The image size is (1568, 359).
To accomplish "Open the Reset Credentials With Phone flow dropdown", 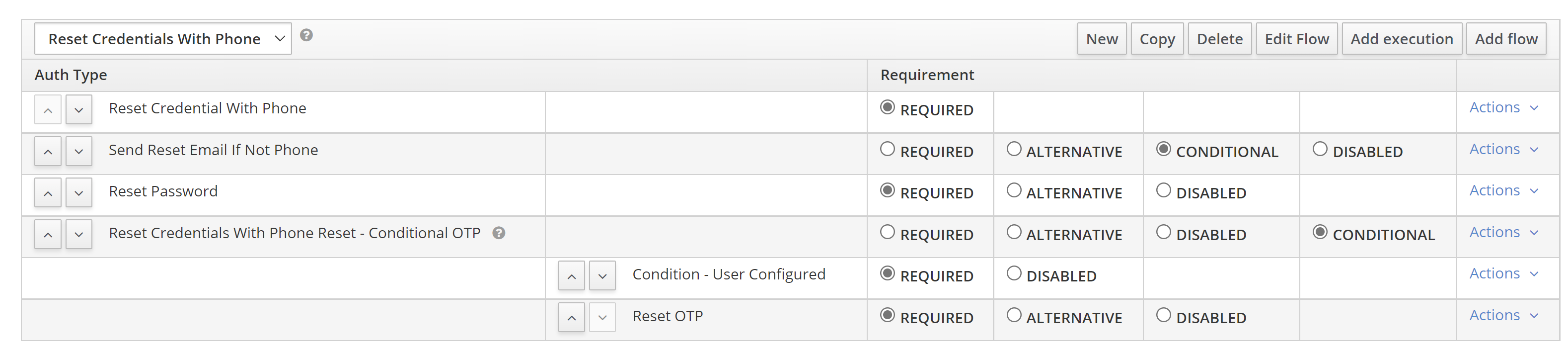I will click(x=162, y=39).
